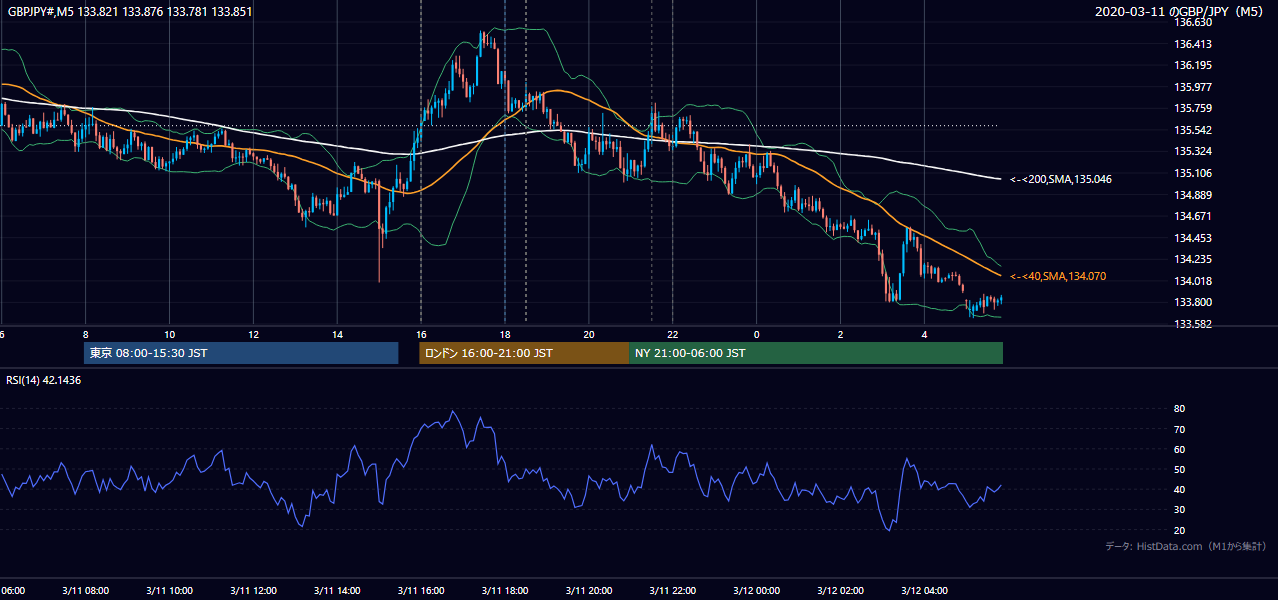Click bottom time label 3/11 08:00
This screenshot has height=600, width=1278.
coord(85,591)
